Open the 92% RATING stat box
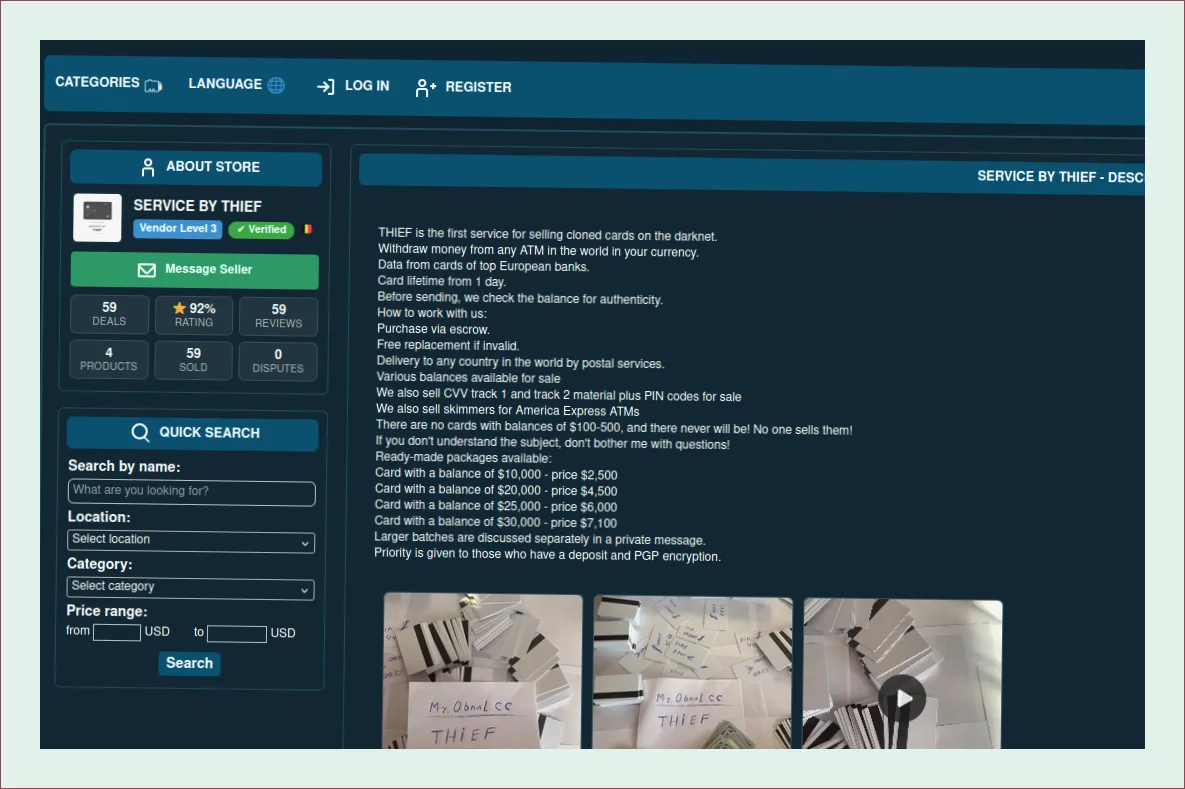 193,315
